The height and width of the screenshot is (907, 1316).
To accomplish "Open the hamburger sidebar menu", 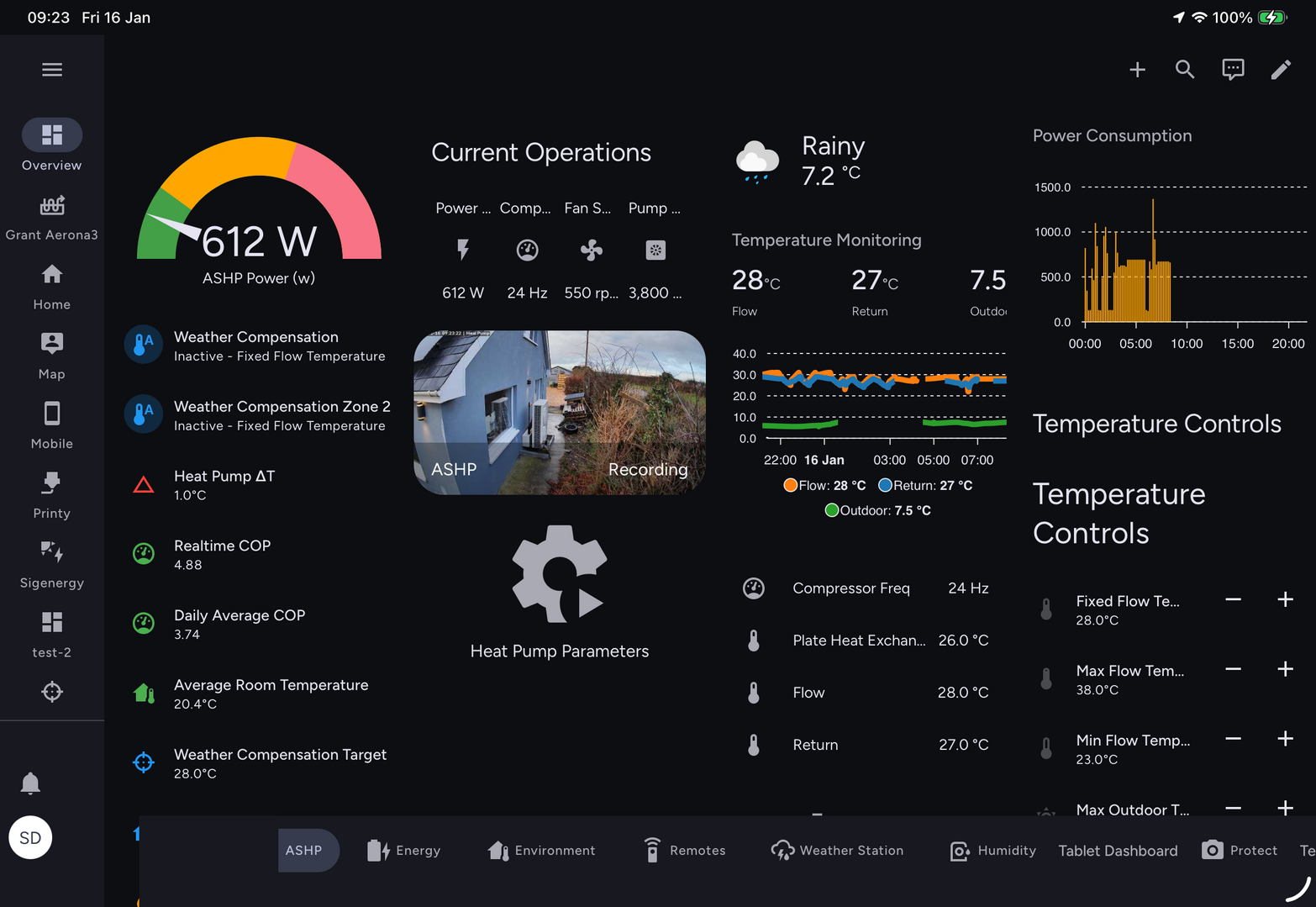I will coord(52,70).
